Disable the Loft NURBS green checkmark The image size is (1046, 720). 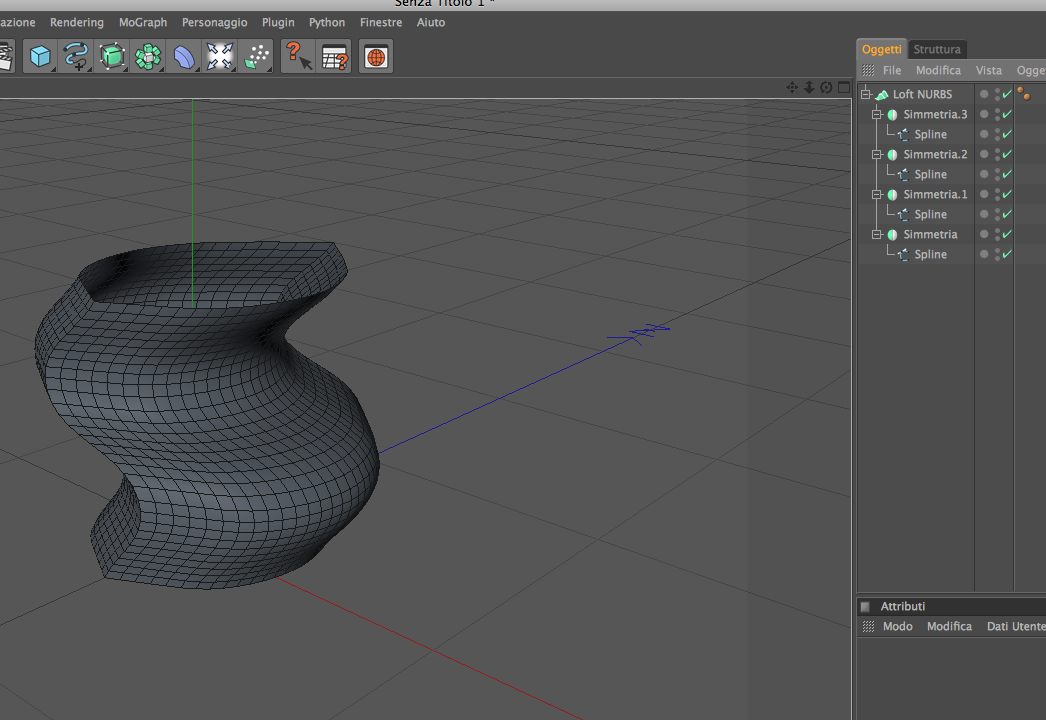point(1007,94)
